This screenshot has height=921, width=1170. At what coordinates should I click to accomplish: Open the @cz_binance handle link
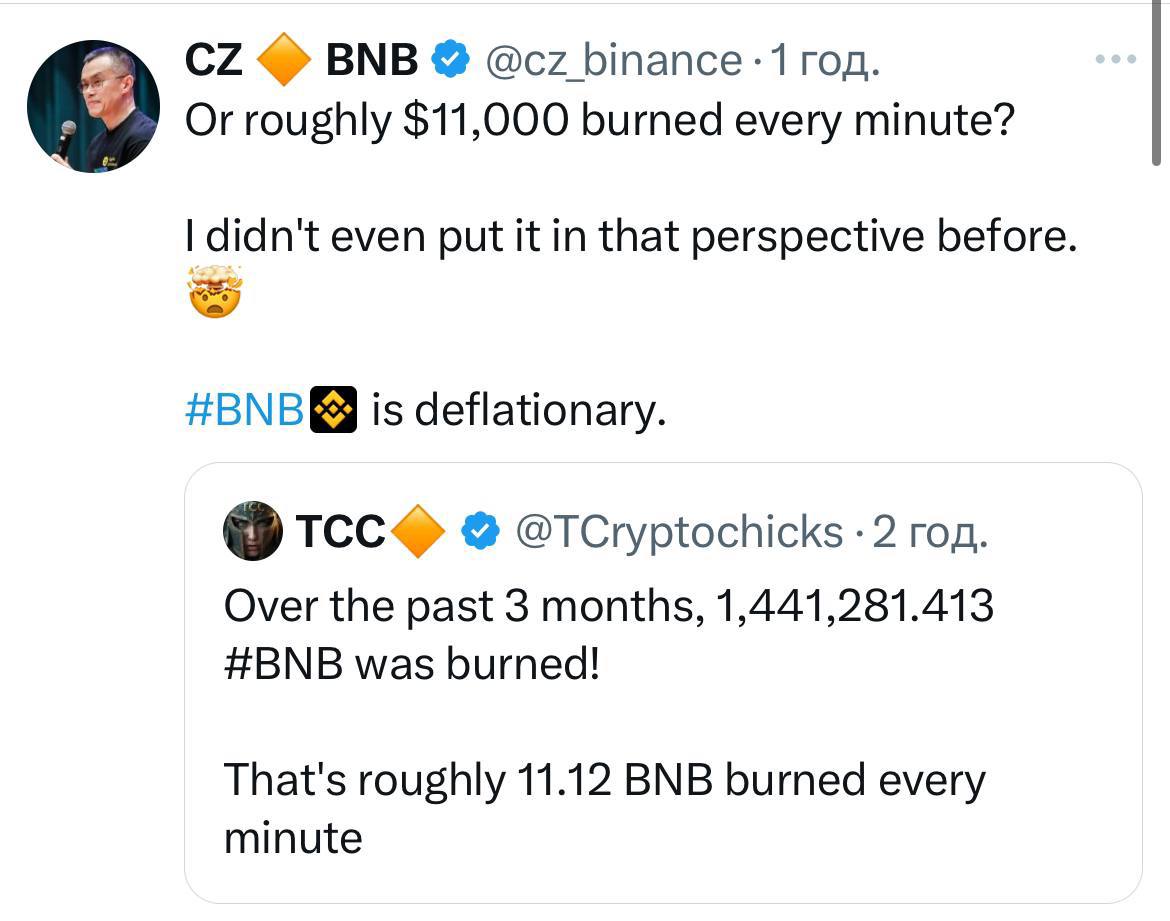[613, 62]
